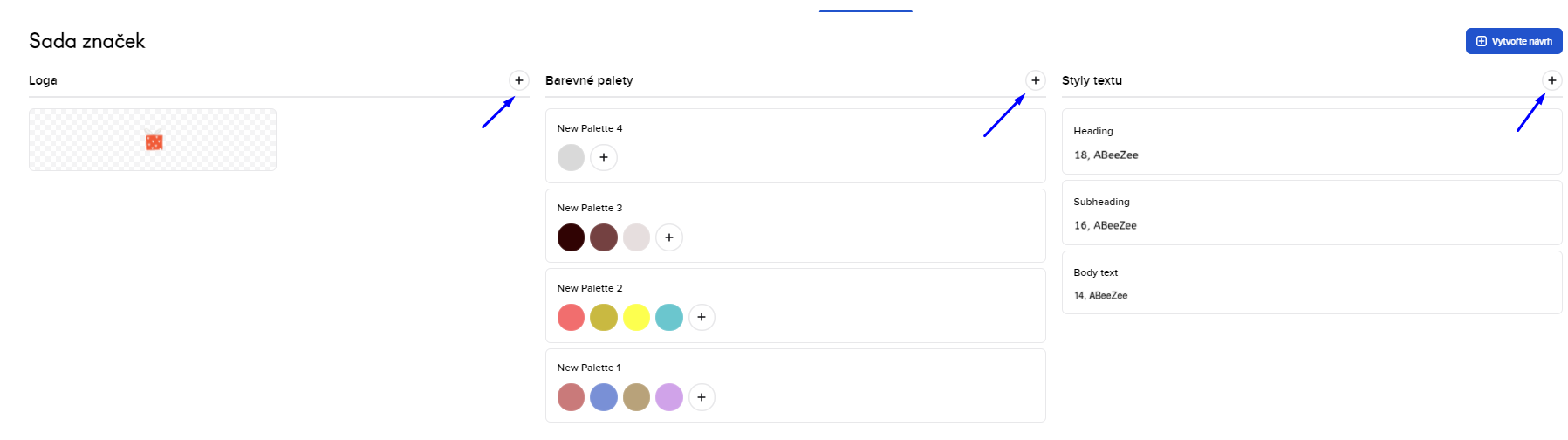Pick the dark maroon swatch in New Palette 3
This screenshot has height=440, width=1568.
point(571,237)
